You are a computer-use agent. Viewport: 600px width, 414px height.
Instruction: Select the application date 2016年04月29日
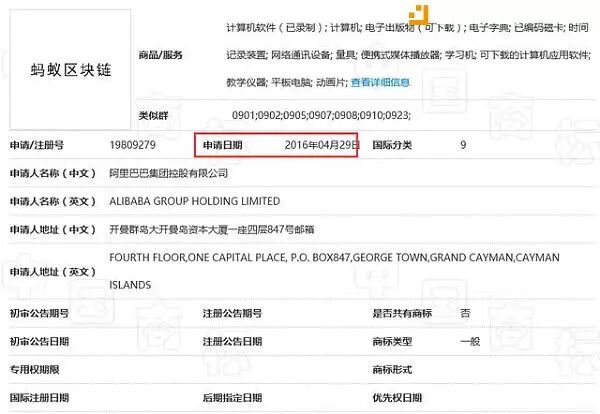coord(321,145)
